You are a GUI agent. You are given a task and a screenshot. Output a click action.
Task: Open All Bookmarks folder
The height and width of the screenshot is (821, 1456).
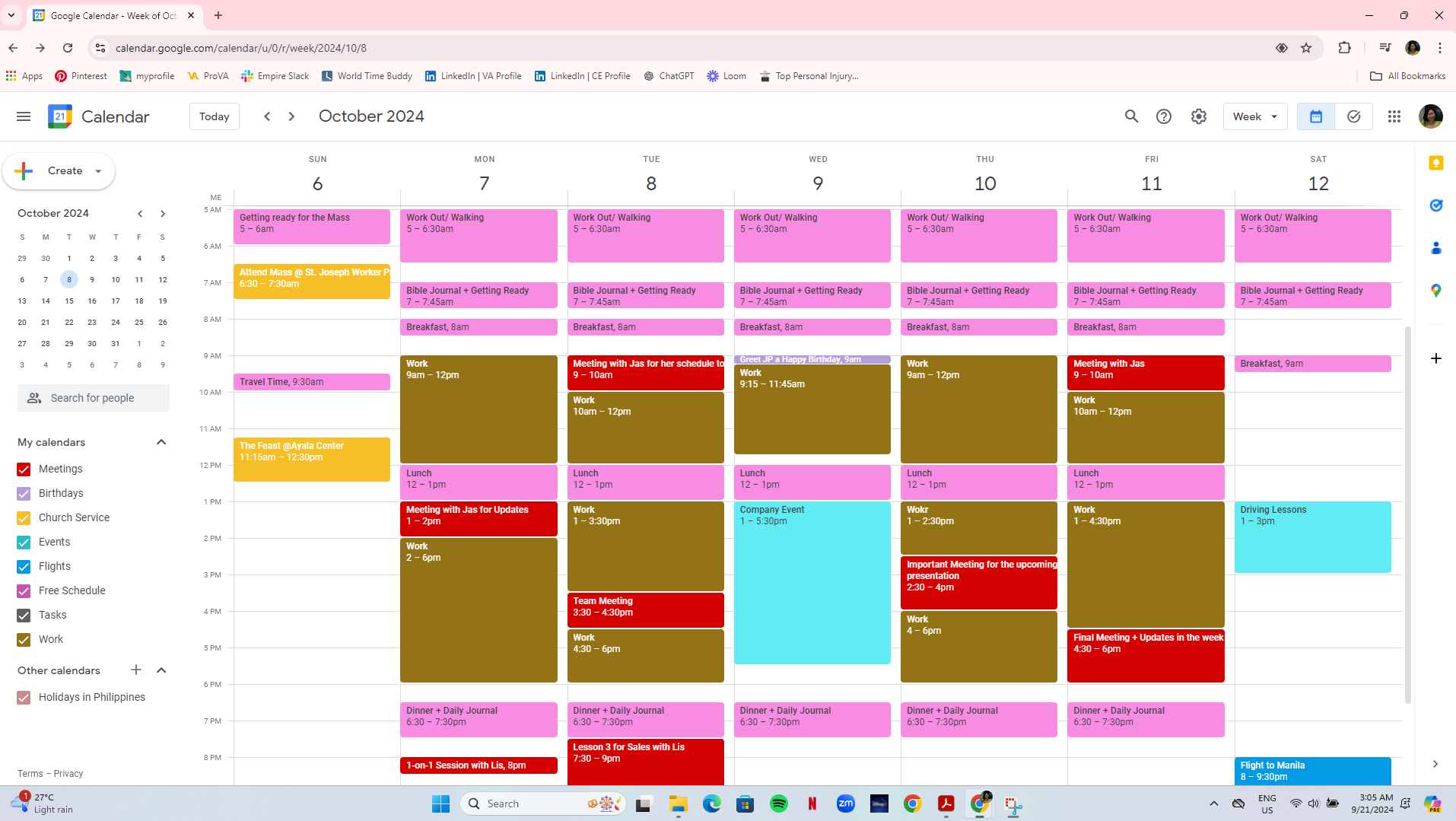(1407, 76)
